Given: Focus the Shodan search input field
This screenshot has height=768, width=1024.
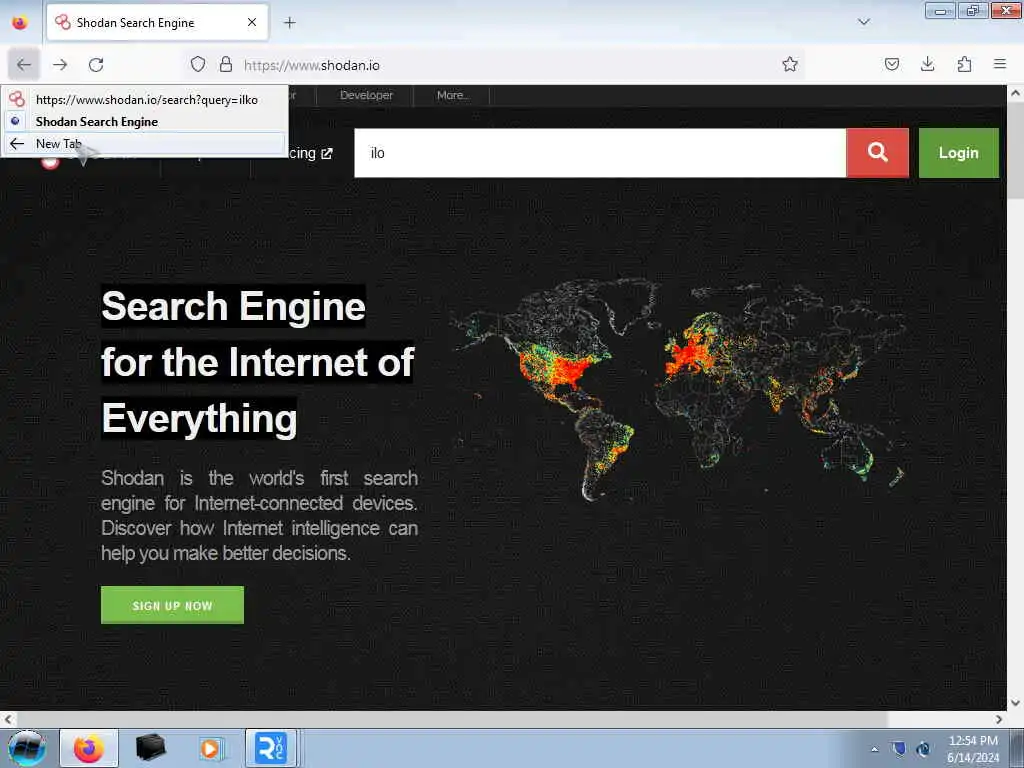Looking at the screenshot, I should pos(600,153).
